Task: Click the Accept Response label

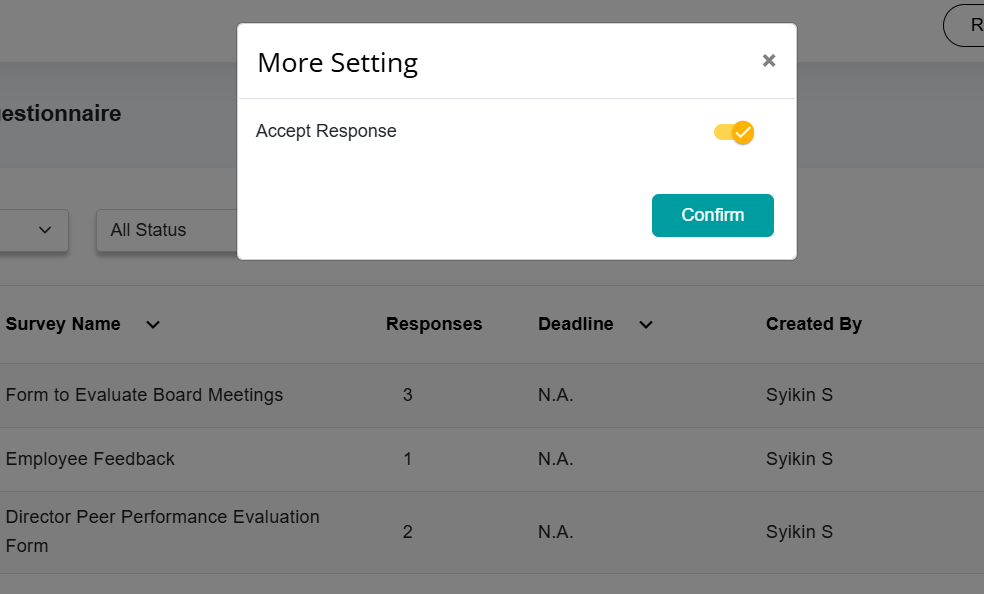Action: [x=326, y=131]
